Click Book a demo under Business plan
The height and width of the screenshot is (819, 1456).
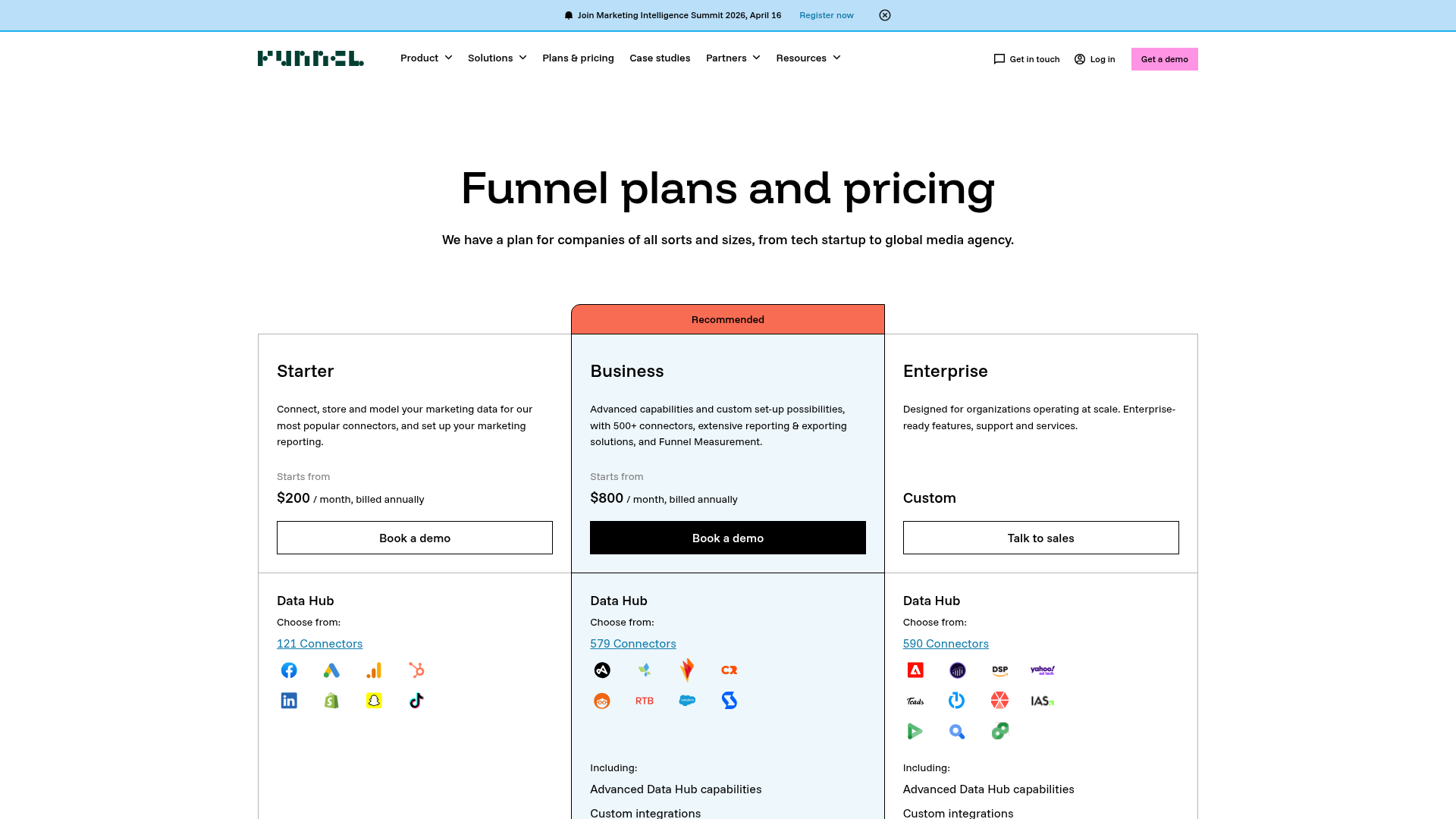727,538
